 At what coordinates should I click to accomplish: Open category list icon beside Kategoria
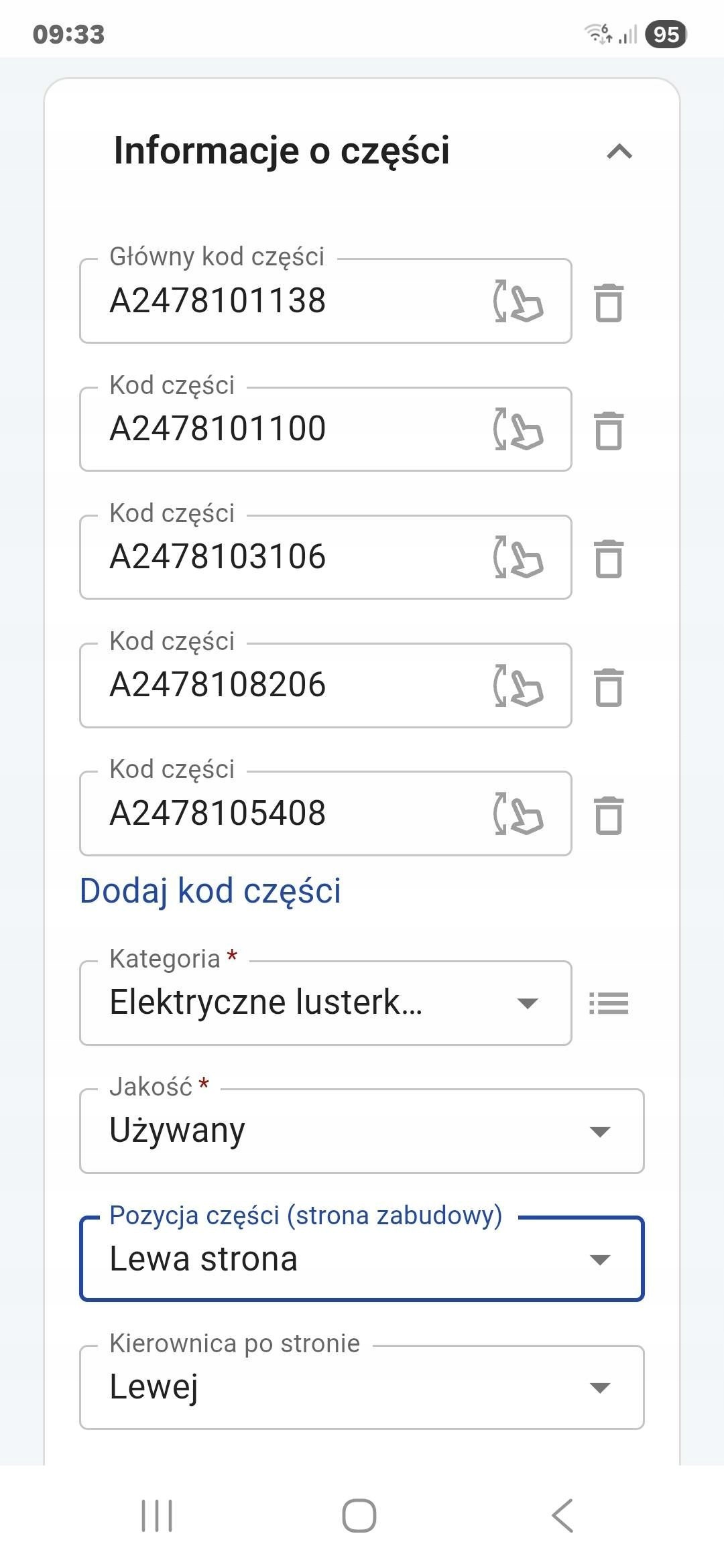pos(609,1003)
